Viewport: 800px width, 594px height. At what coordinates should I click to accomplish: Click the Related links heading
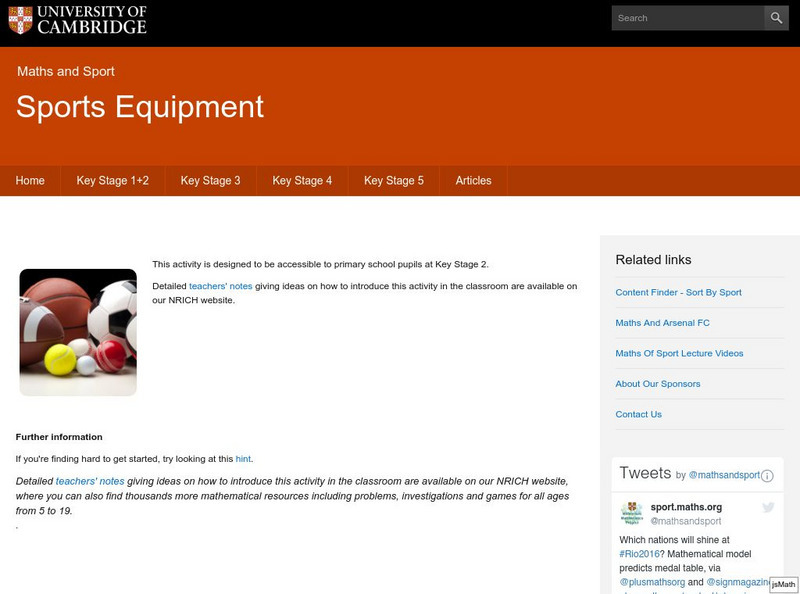[x=653, y=260]
